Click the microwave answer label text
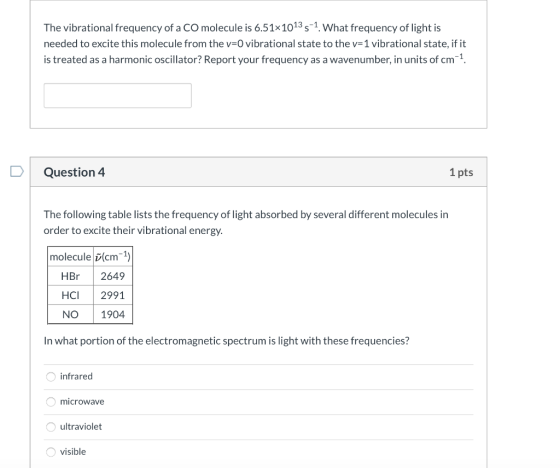Image resolution: width=560 pixels, height=468 pixels. (82, 402)
